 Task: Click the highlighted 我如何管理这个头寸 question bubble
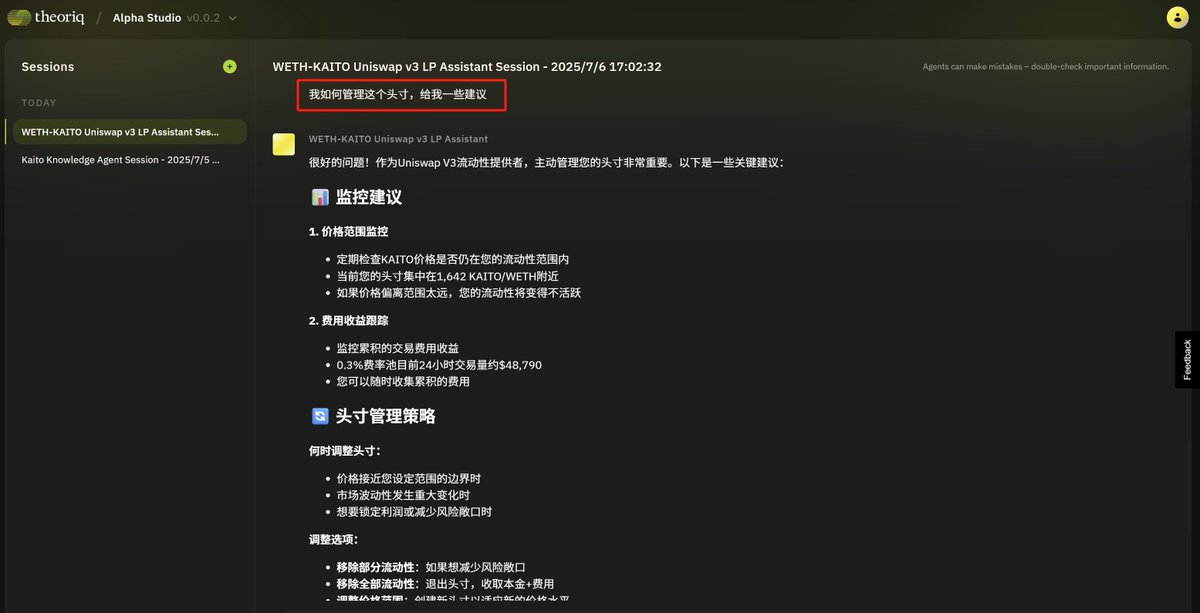[401, 96]
